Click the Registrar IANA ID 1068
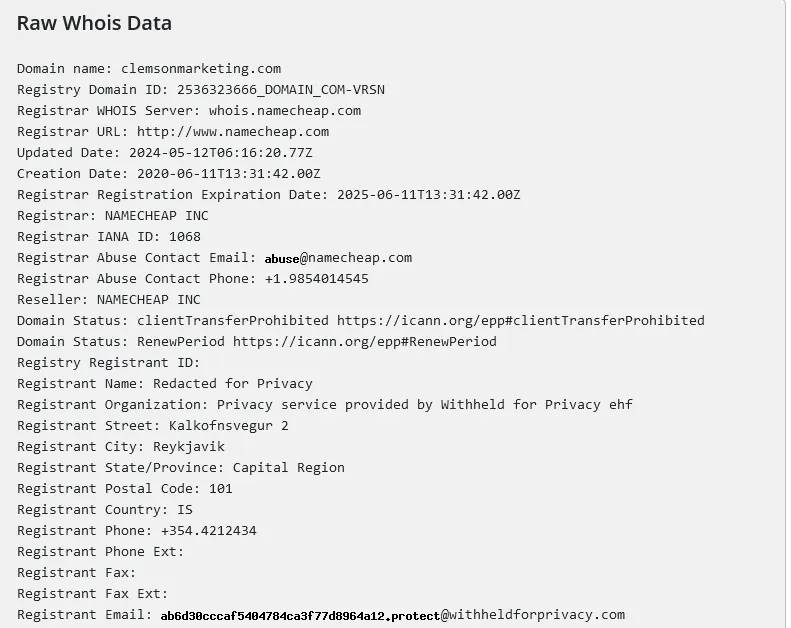 (184, 236)
